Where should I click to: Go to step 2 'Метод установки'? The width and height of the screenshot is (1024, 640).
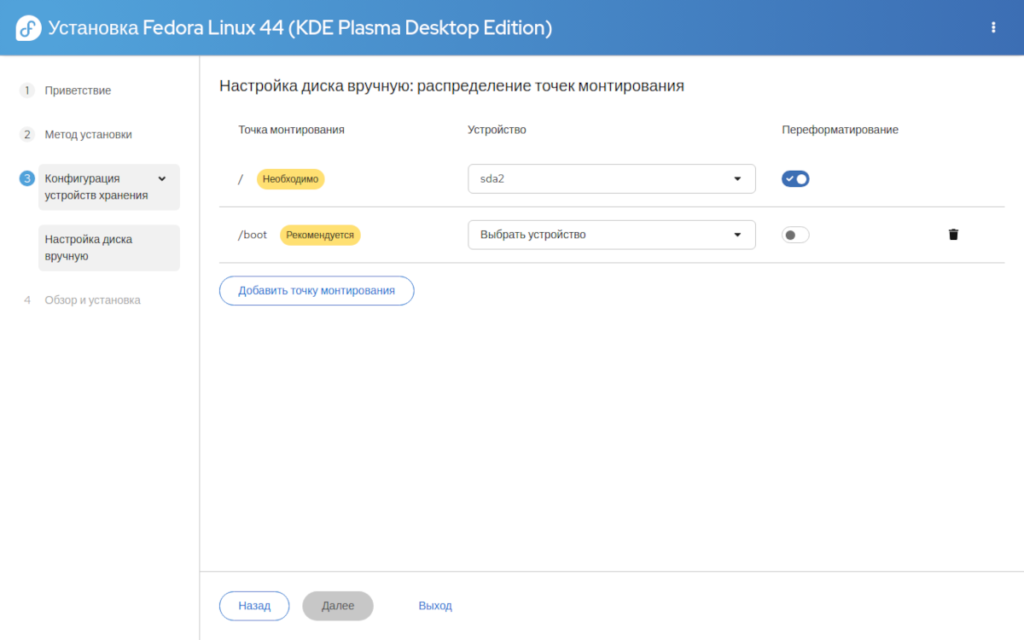tap(88, 135)
